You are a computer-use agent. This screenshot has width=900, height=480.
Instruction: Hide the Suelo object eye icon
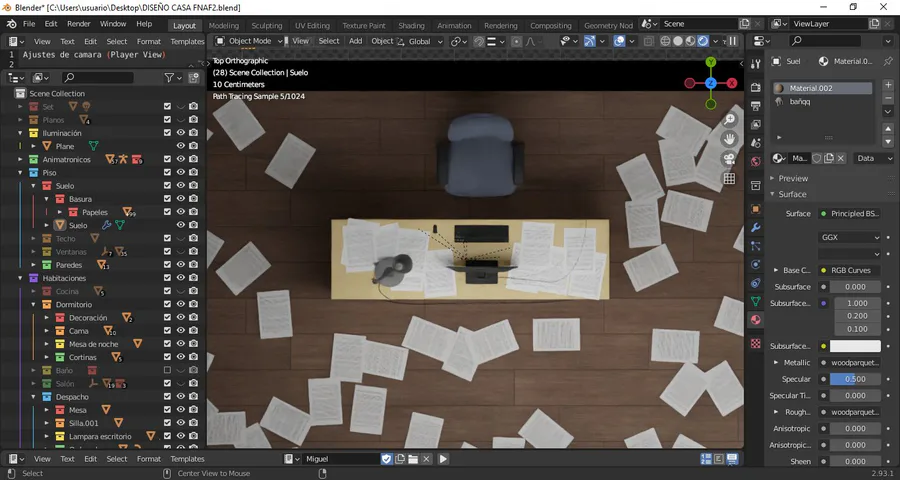[181, 225]
